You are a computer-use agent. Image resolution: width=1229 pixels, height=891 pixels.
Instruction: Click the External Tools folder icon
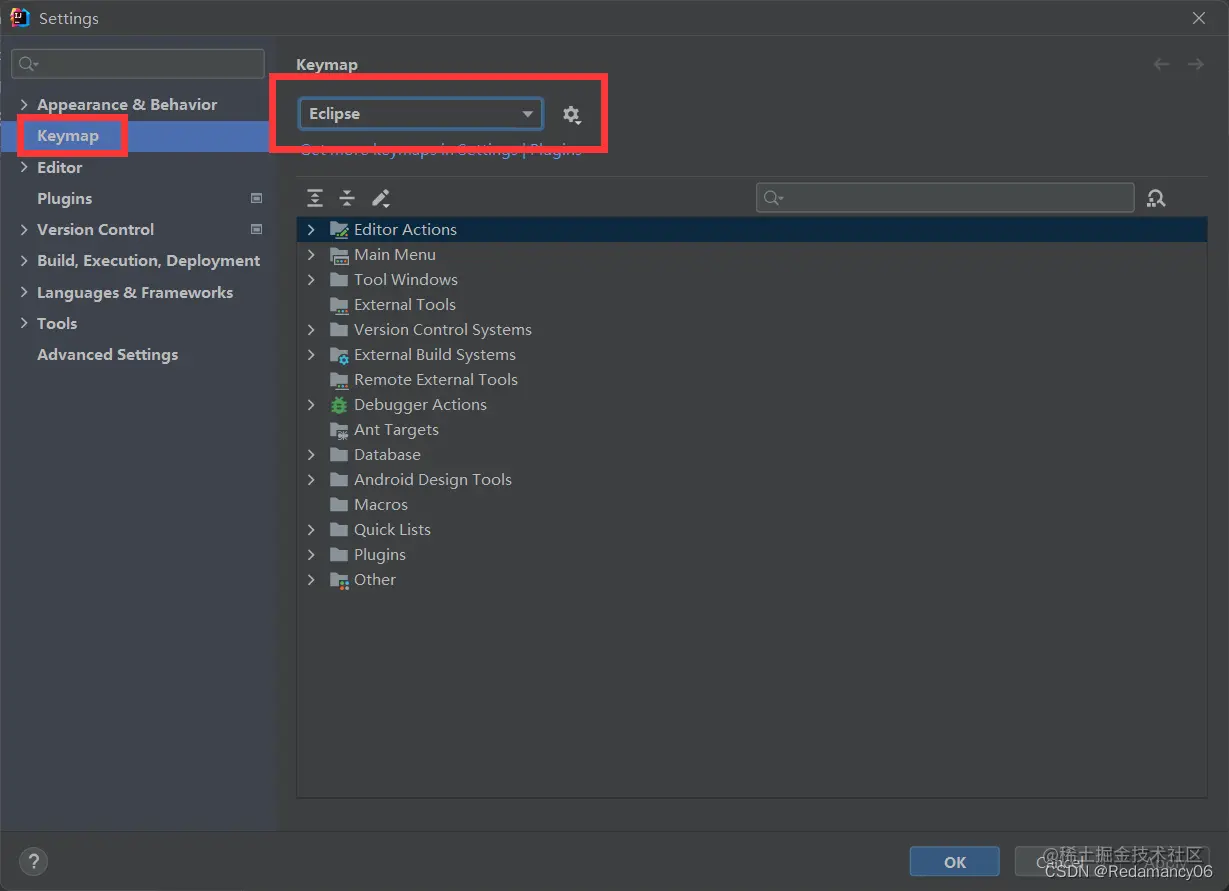(339, 305)
